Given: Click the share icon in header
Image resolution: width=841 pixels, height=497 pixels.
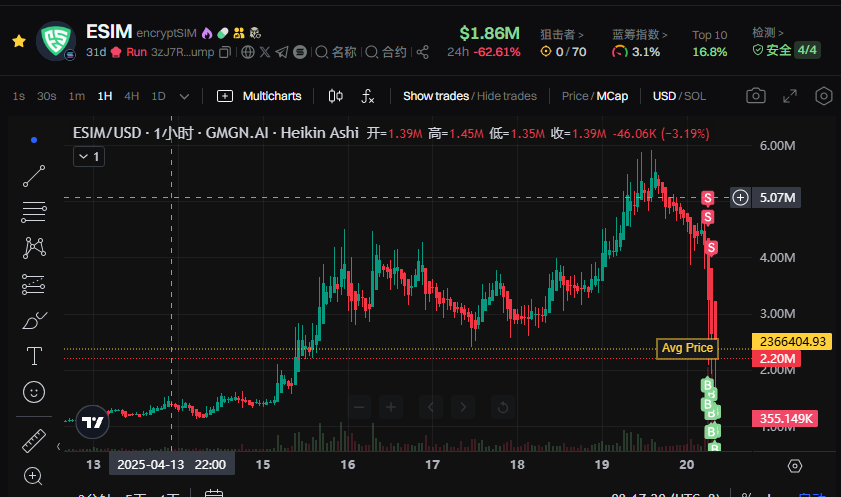Looking at the screenshot, I should (423, 52).
